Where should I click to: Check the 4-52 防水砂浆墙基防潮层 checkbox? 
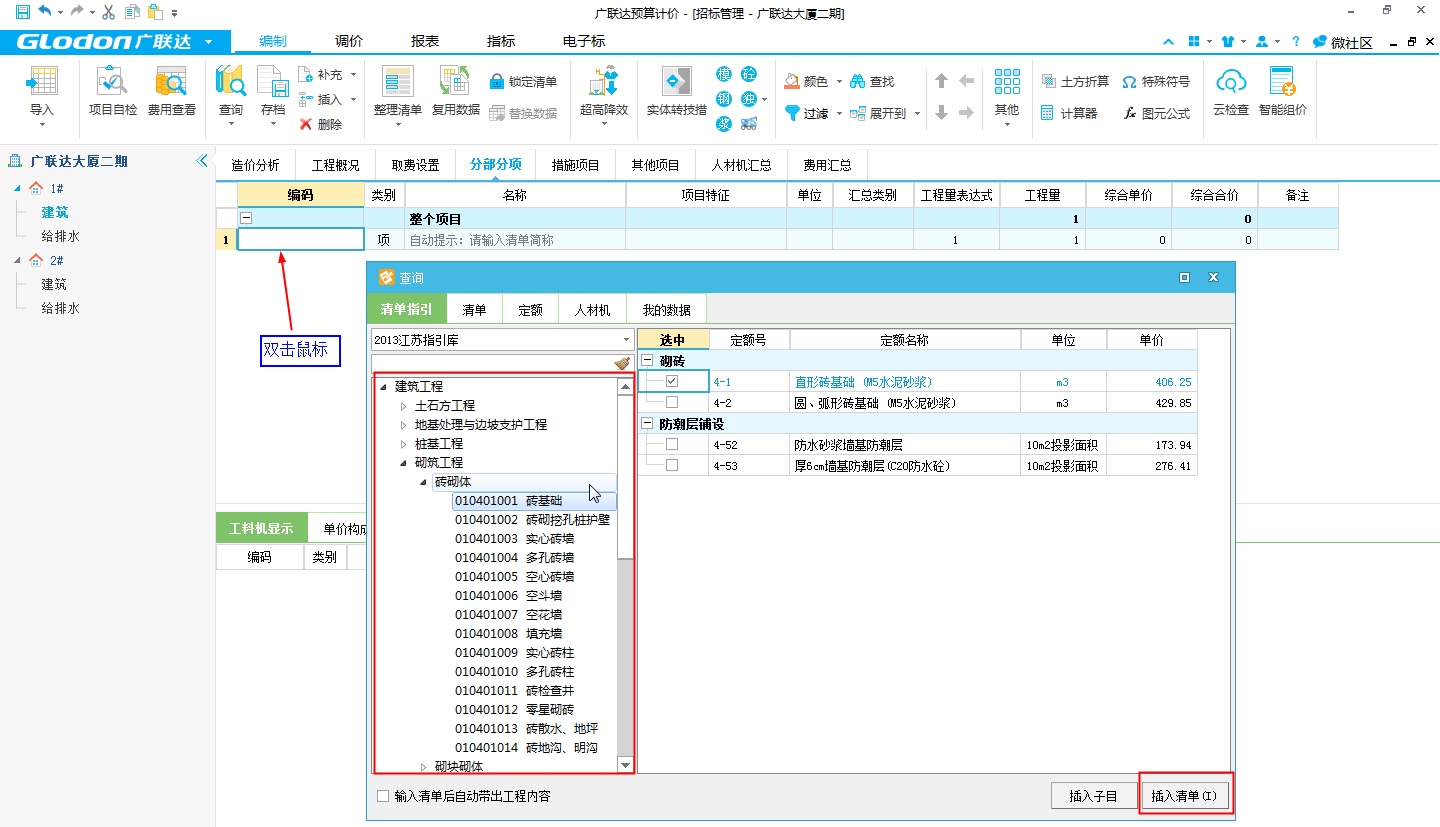pos(672,445)
